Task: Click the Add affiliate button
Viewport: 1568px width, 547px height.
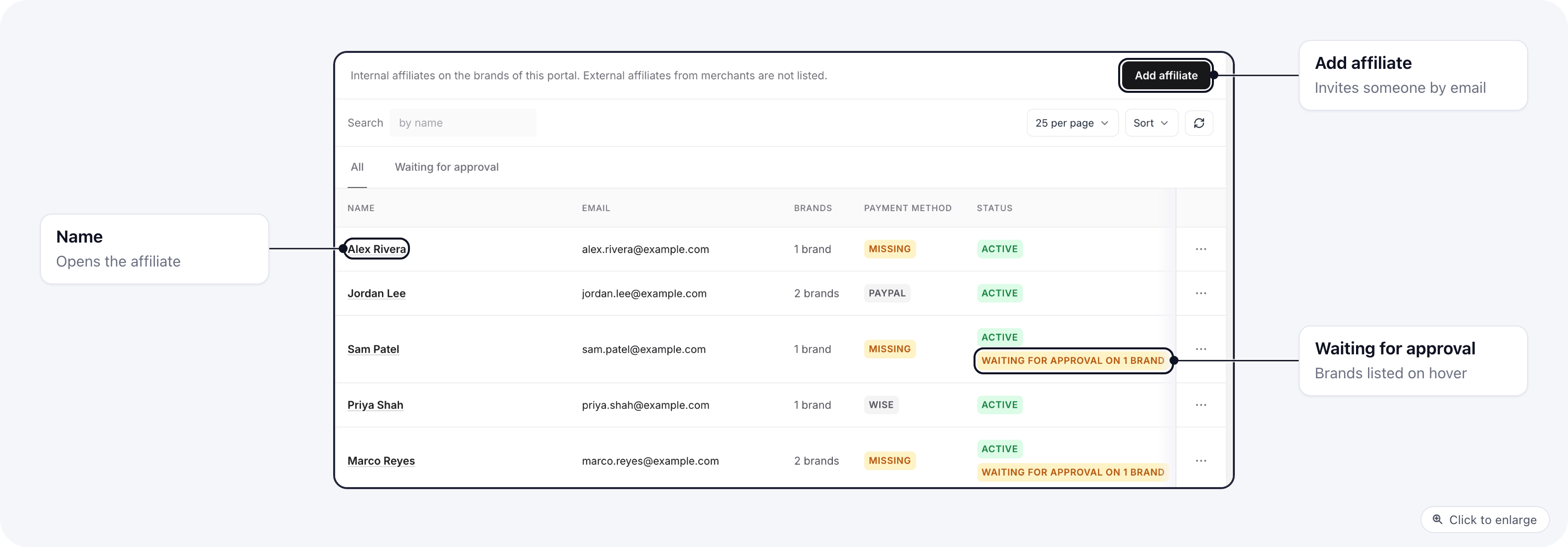Action: click(x=1166, y=75)
